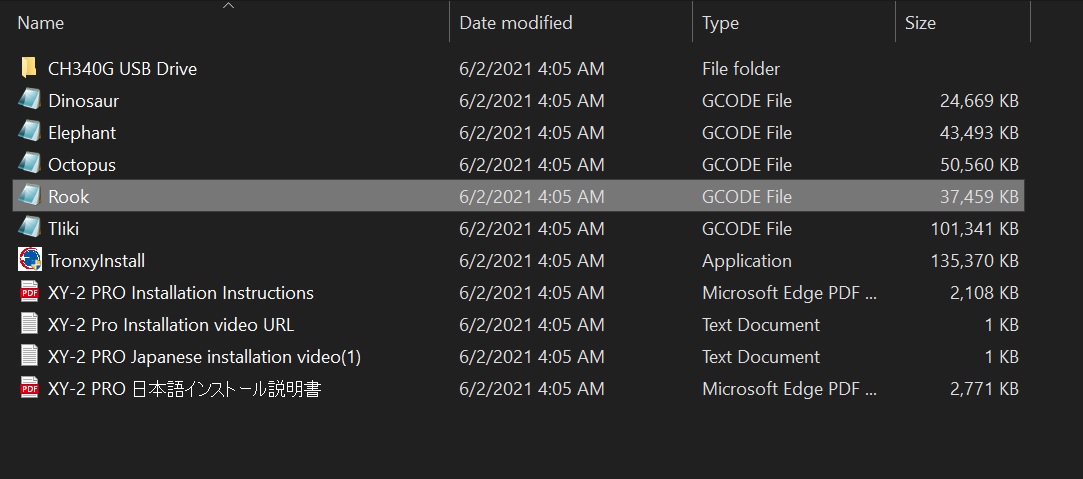Viewport: 1083px width, 479px height.
Task: Select the CH340G USB Drive folder icon
Action: (29, 68)
